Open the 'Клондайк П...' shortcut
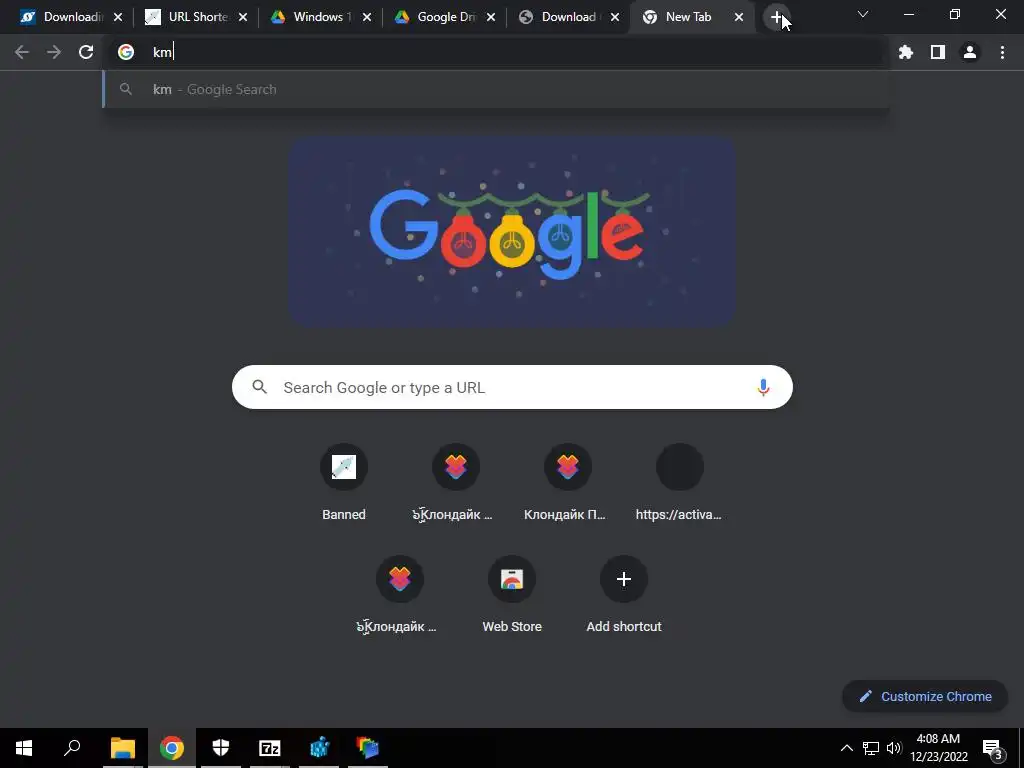This screenshot has height=768, width=1024. pyautogui.click(x=567, y=482)
